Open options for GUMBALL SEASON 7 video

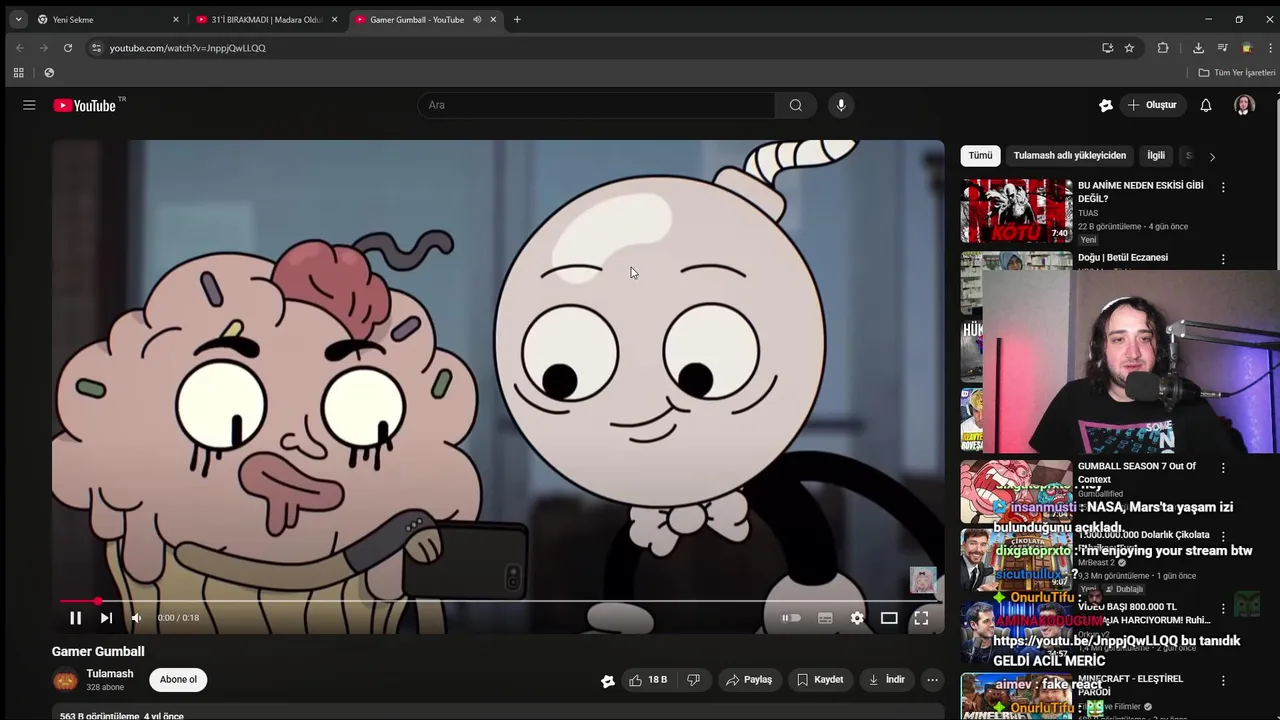click(1223, 468)
